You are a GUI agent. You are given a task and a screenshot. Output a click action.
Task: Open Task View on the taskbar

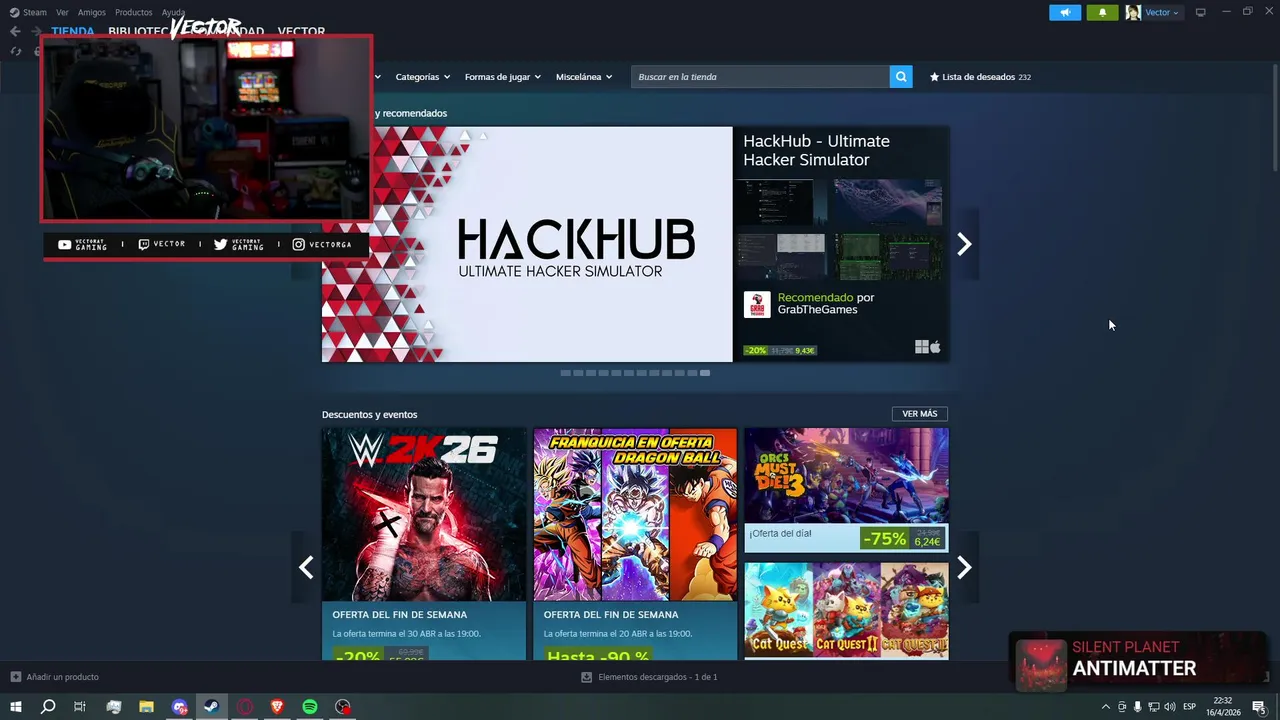80,707
